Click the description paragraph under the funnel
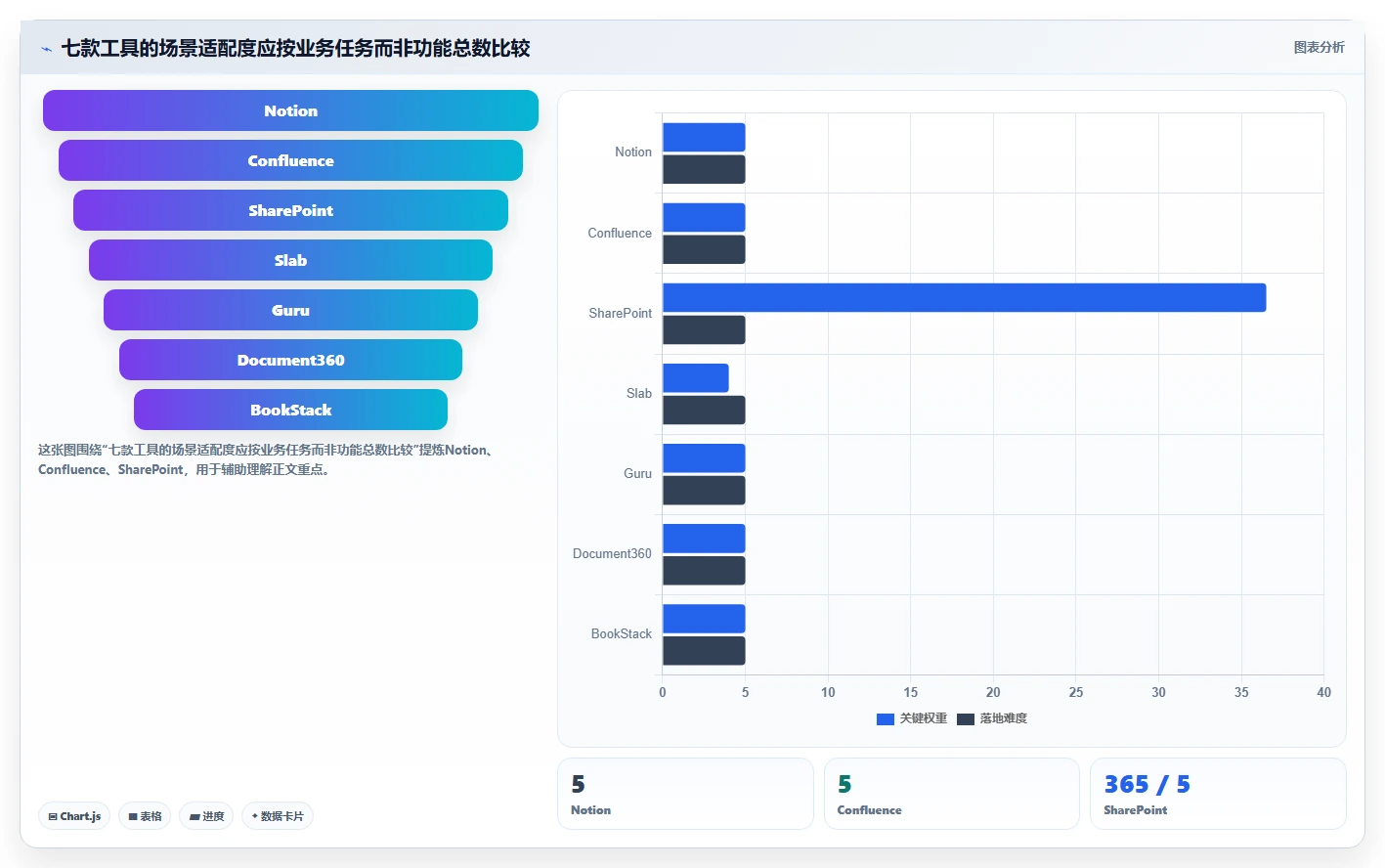 [269, 459]
